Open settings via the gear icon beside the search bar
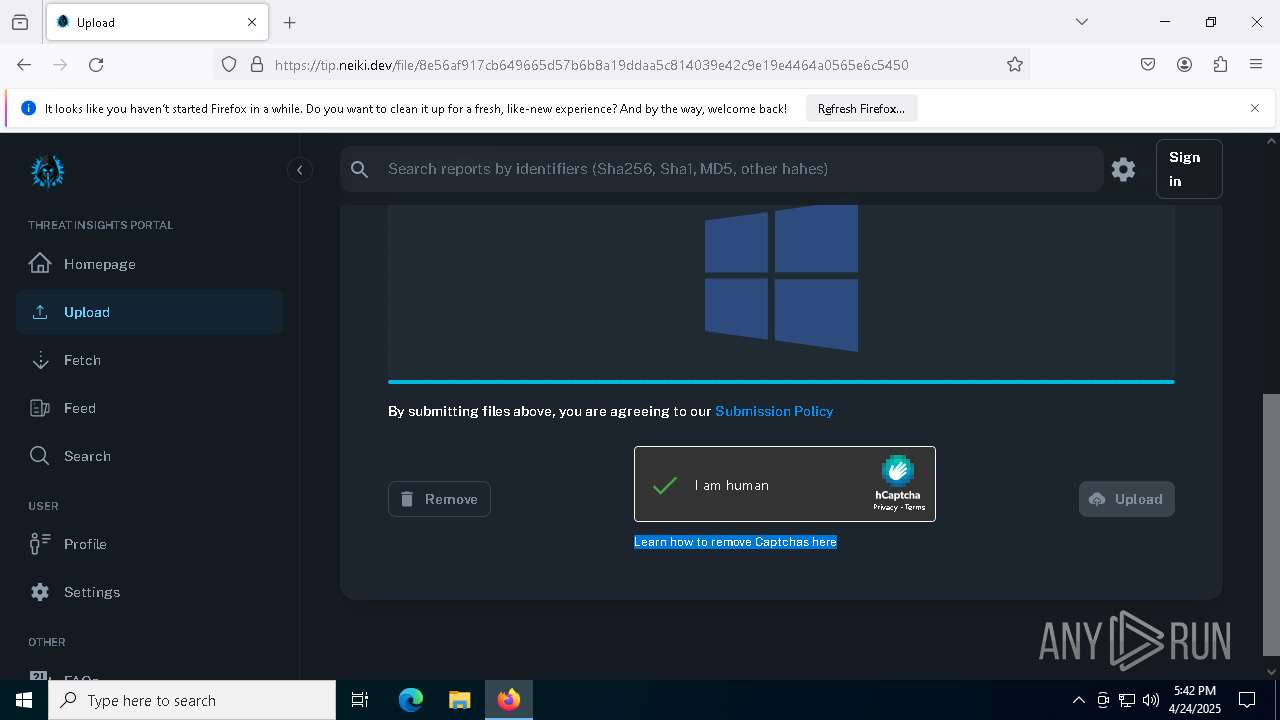 tap(1123, 169)
